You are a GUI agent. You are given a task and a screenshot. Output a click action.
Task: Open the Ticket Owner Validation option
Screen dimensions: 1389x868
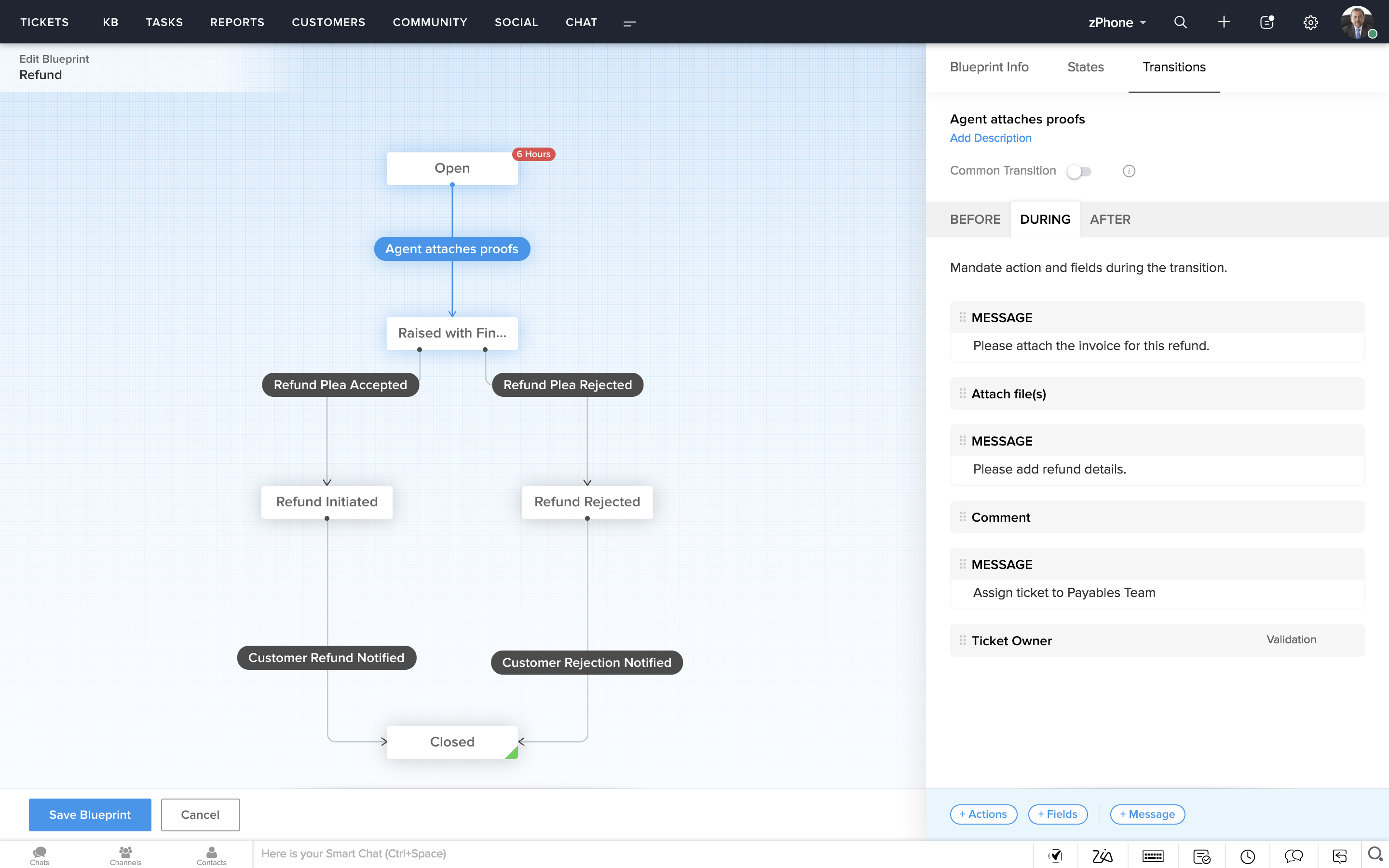pos(1291,639)
